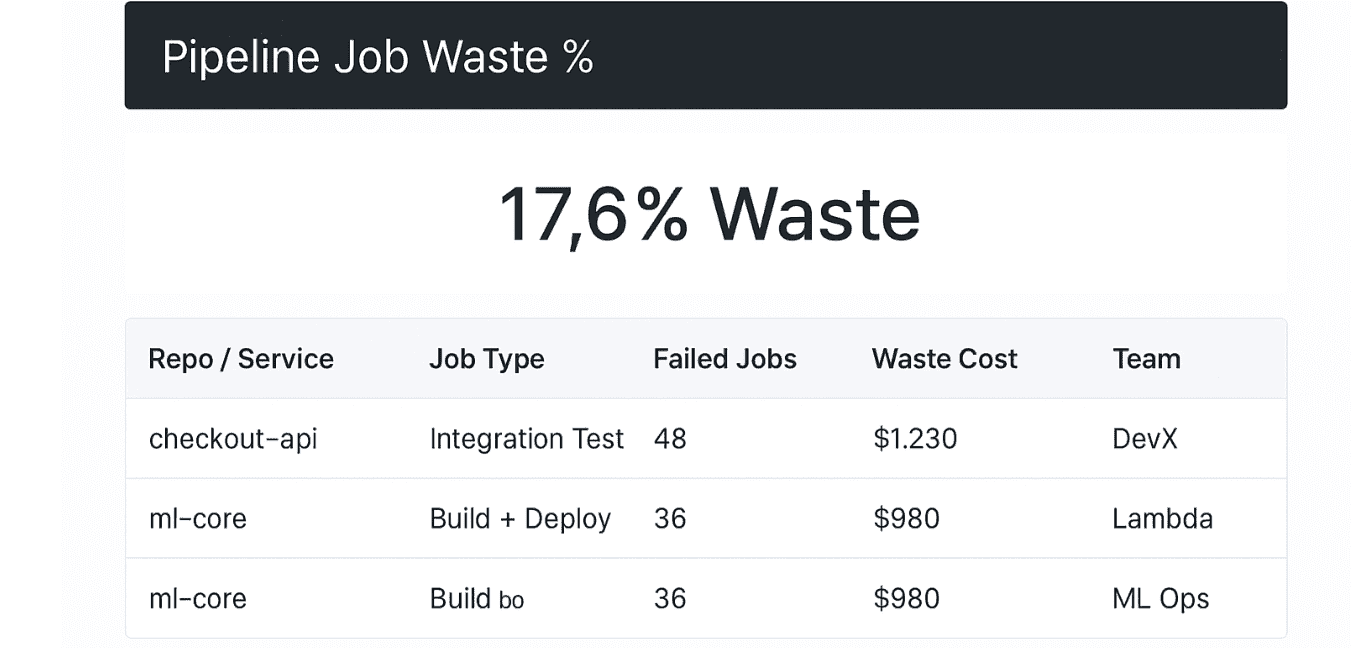1362x648 pixels.
Task: Sort by Job Type column header
Action: pyautogui.click(x=487, y=359)
